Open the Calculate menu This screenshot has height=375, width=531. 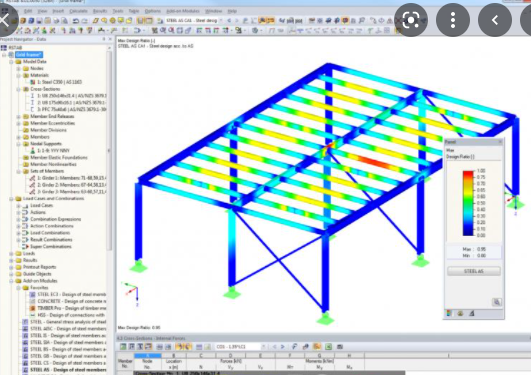[78, 11]
